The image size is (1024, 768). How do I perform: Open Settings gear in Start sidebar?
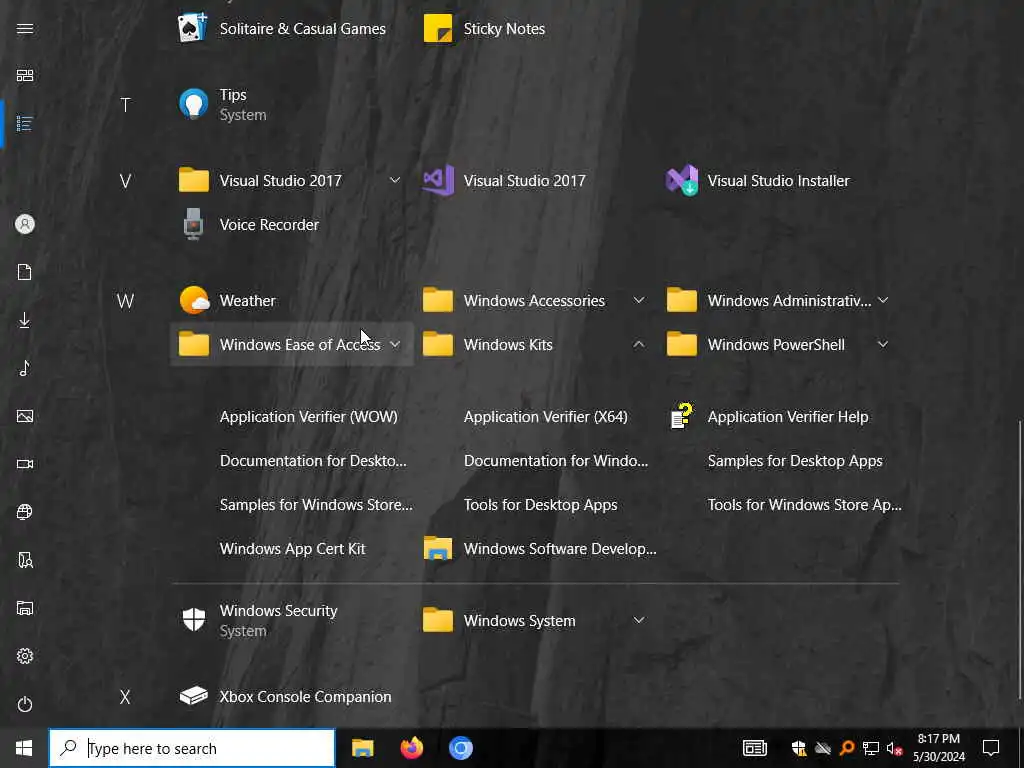[x=25, y=656]
